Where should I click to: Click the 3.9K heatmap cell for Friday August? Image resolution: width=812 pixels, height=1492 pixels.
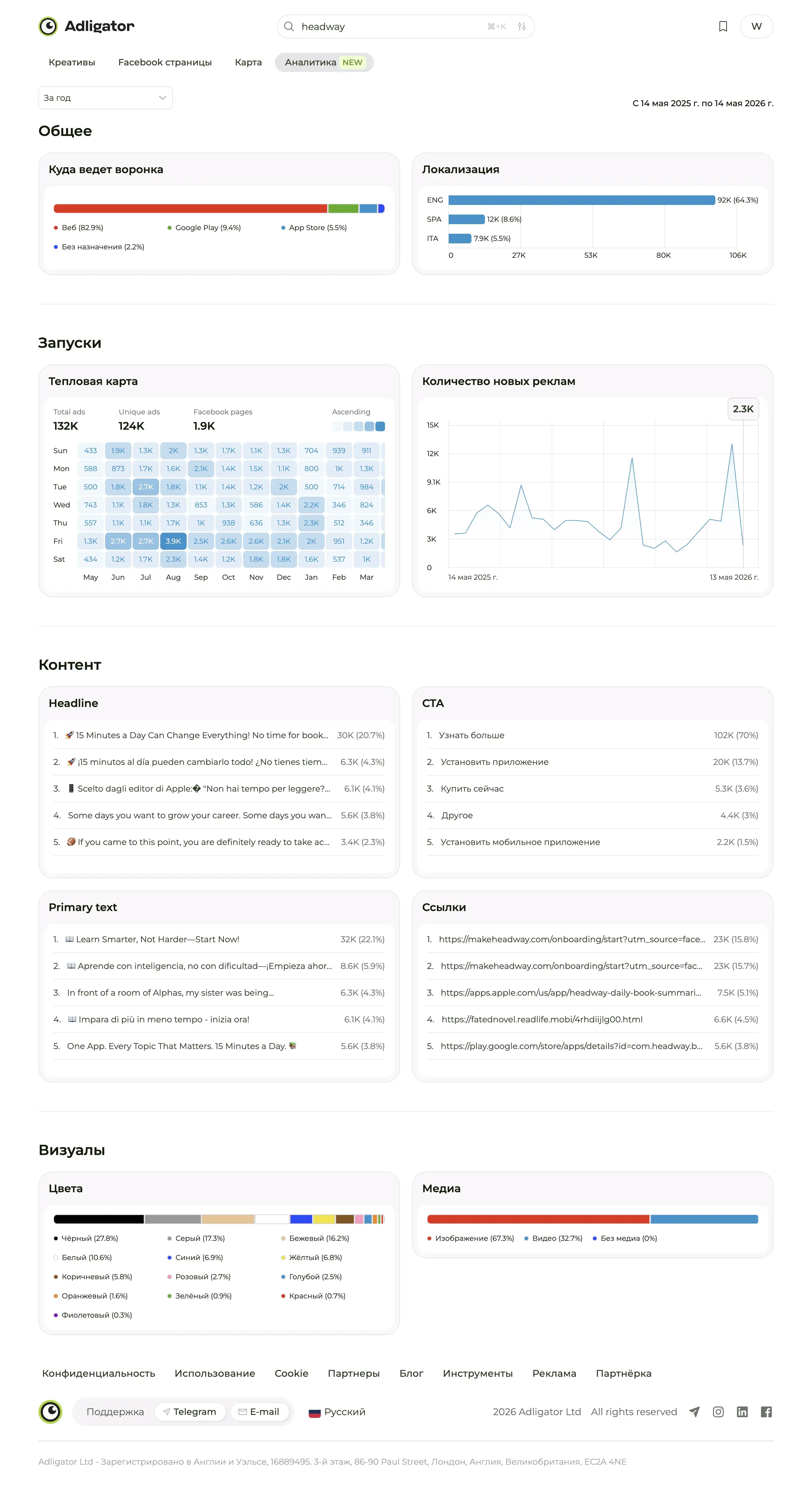pos(173,541)
